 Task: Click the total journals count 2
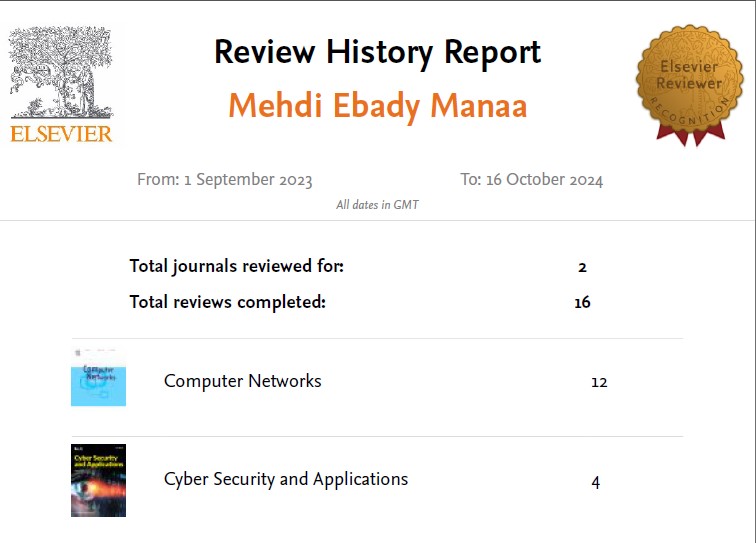(582, 267)
